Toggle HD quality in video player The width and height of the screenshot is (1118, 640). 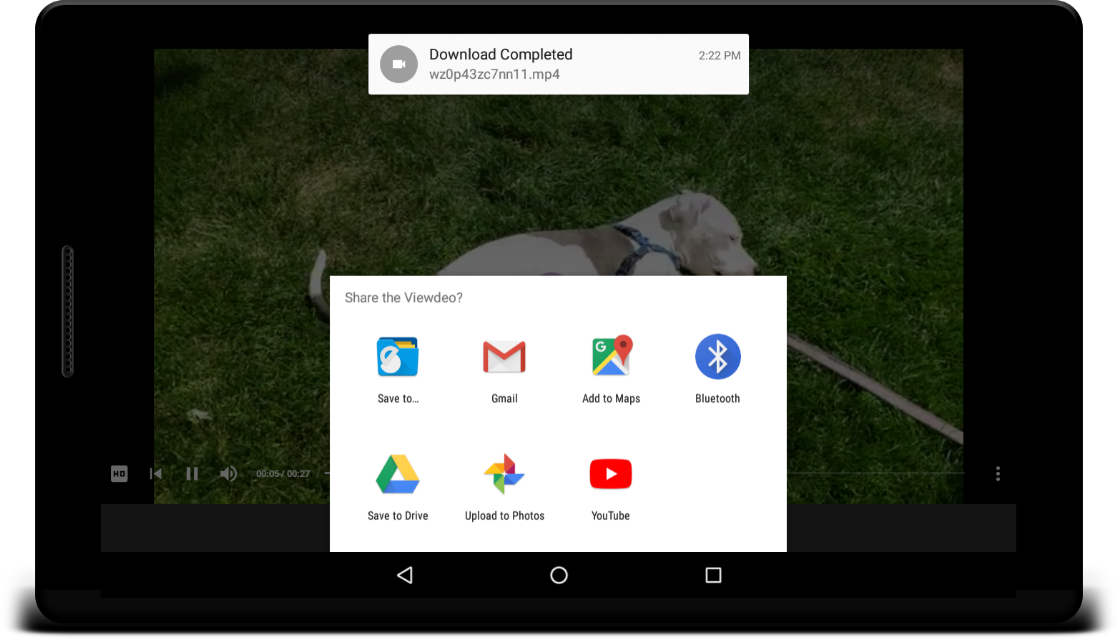(x=119, y=474)
